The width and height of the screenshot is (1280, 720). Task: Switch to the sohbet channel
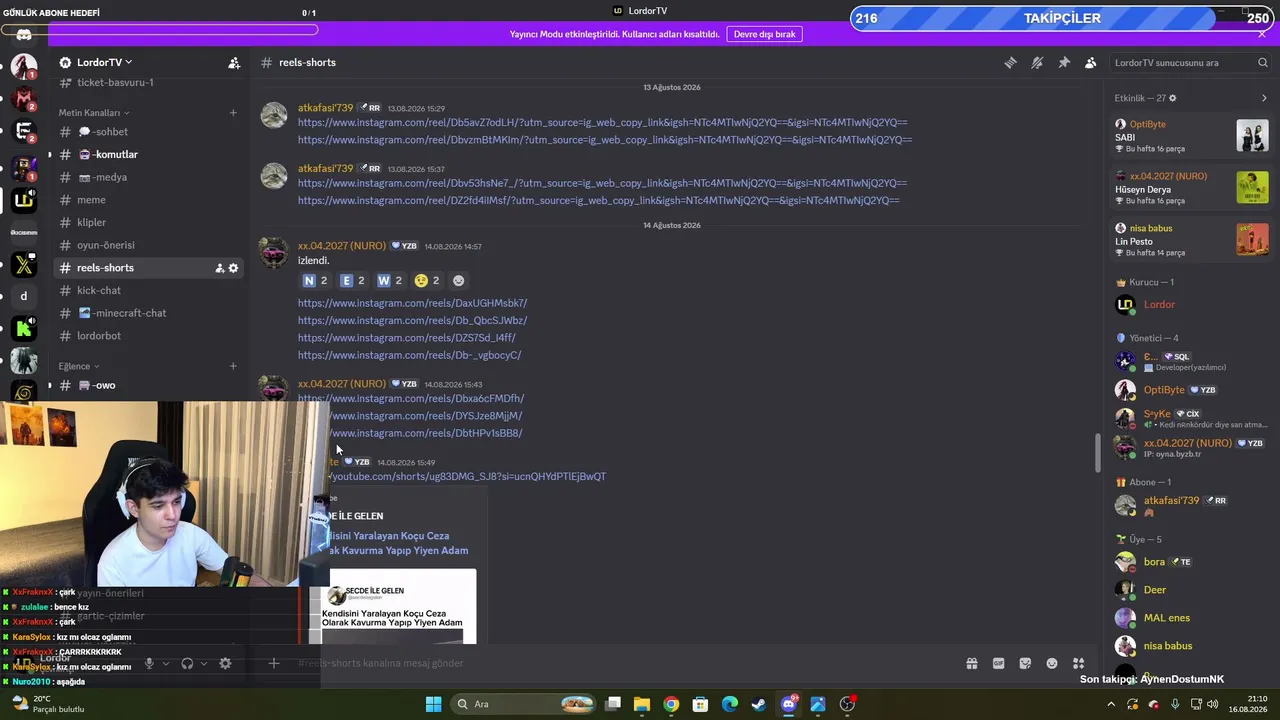148,132
